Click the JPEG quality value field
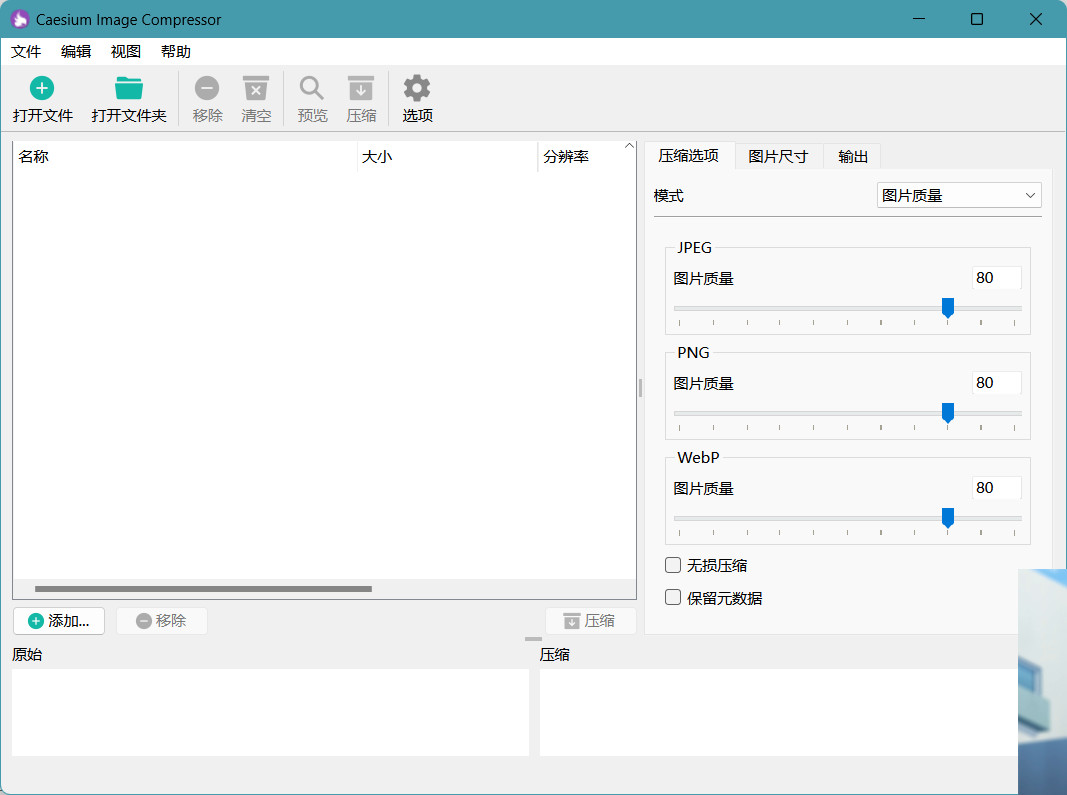 click(x=996, y=278)
